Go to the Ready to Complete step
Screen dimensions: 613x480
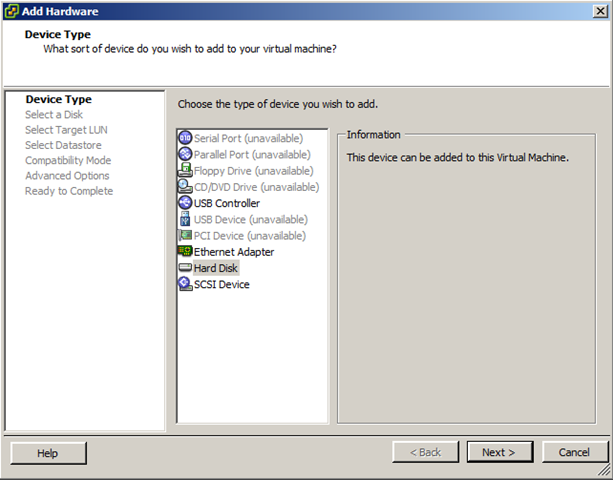pyautogui.click(x=69, y=191)
